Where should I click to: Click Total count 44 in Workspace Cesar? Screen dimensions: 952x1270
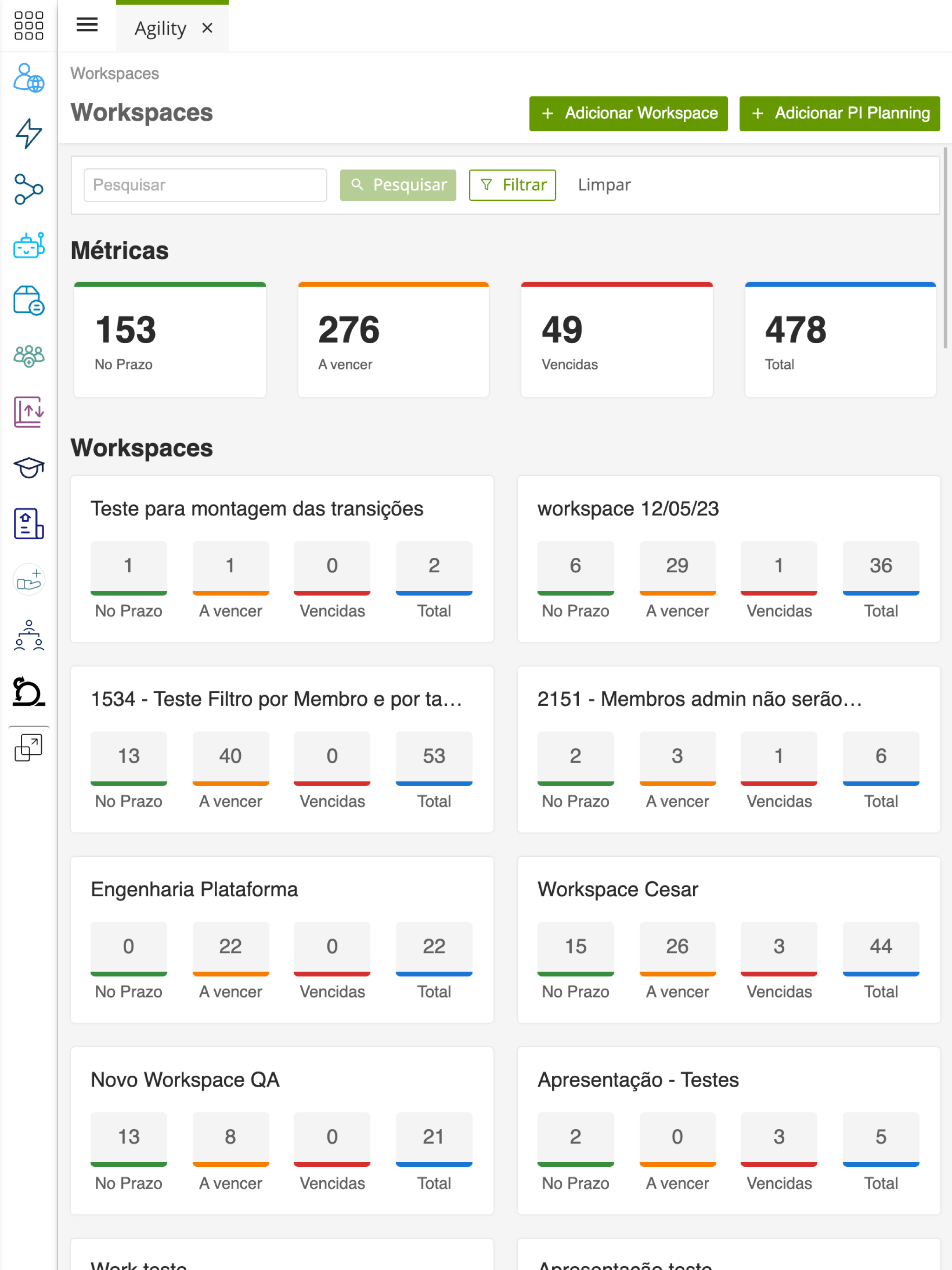pos(881,948)
